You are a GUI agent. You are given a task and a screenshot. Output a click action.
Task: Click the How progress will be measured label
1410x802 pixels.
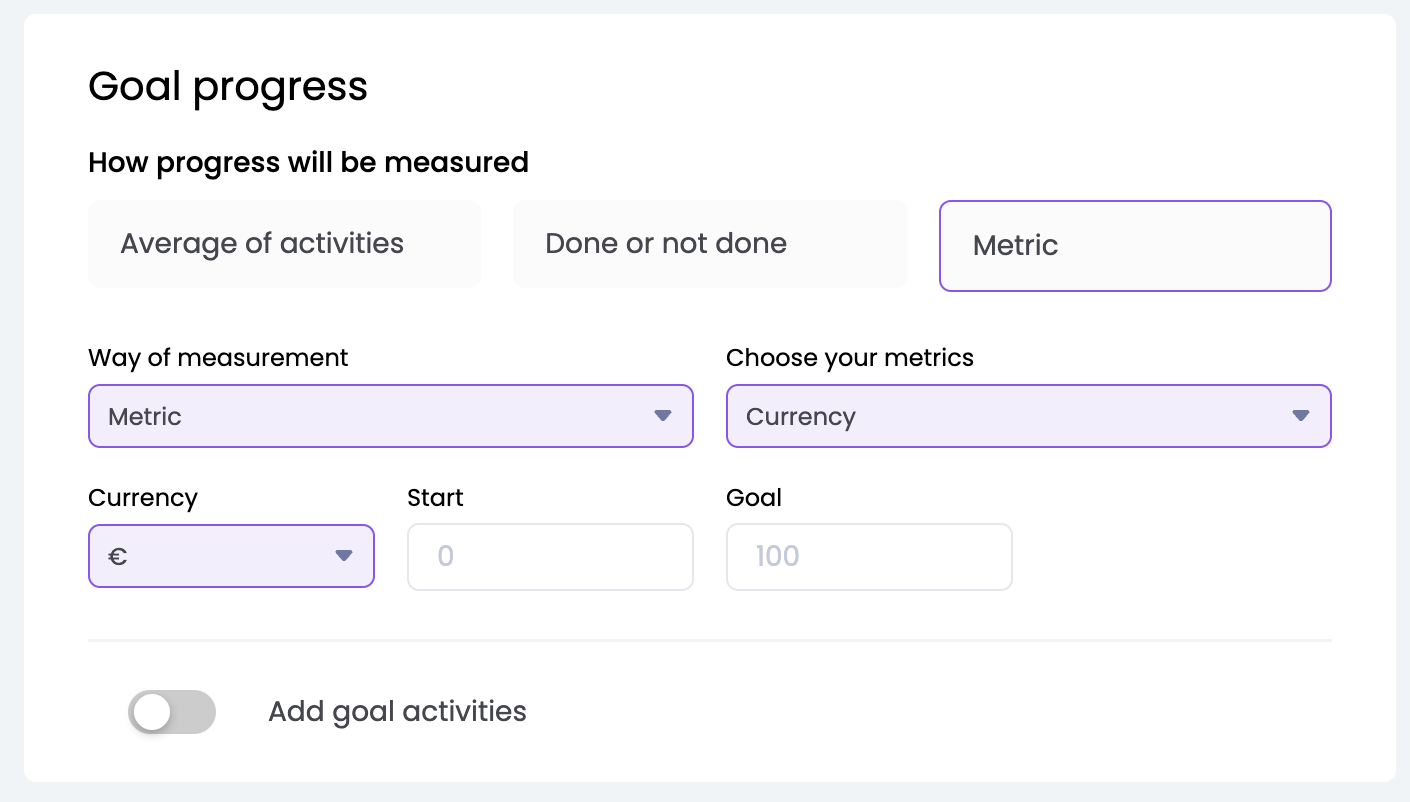[x=308, y=162]
